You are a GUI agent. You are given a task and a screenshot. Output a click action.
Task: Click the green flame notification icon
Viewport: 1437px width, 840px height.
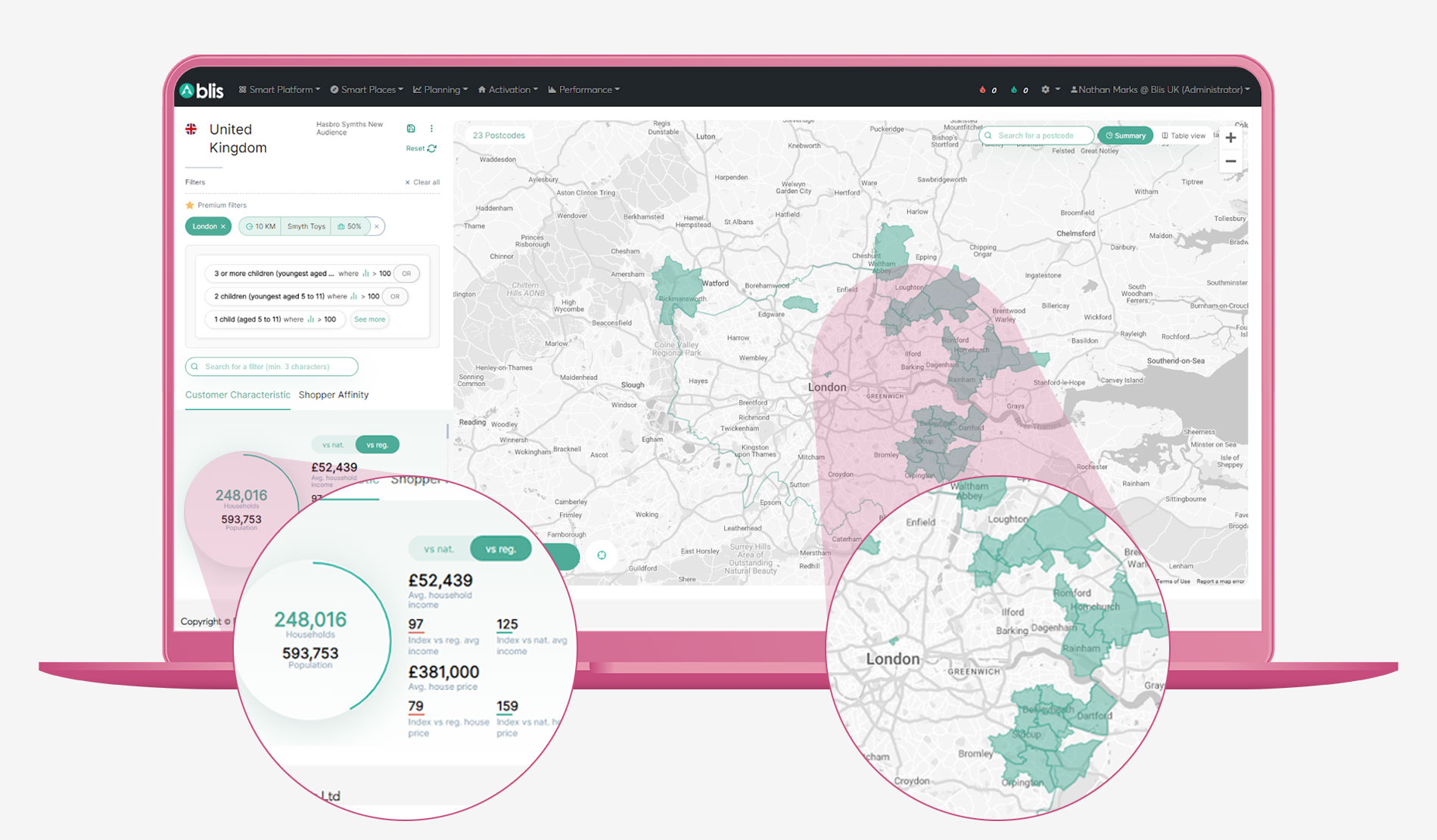point(1014,89)
